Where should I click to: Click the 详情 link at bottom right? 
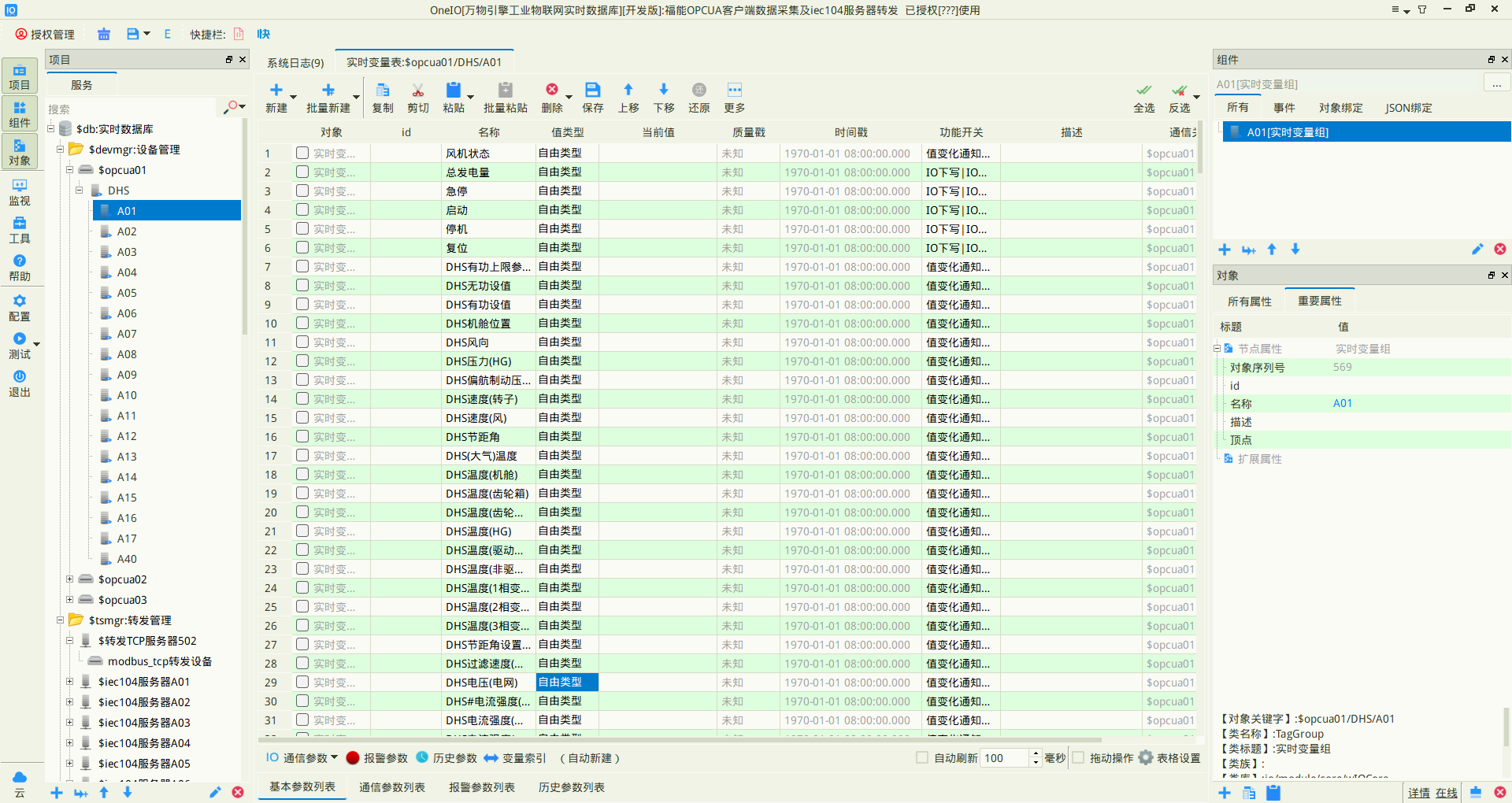(x=1419, y=793)
